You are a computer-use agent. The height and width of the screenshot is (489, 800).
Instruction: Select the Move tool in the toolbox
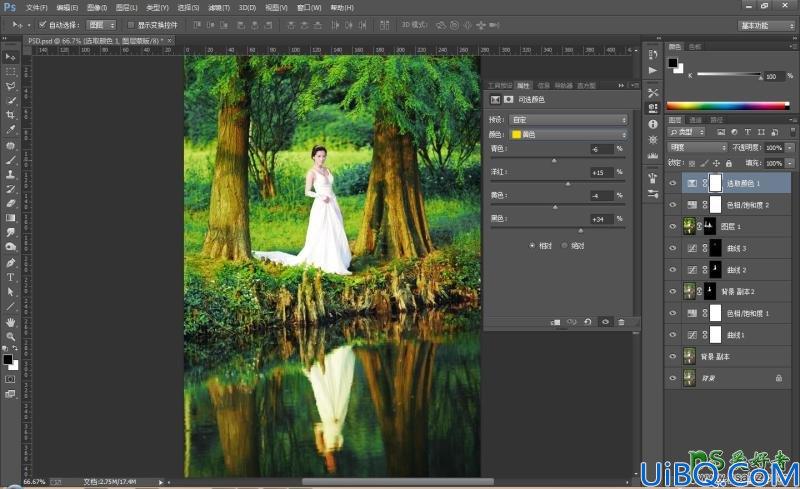point(10,57)
